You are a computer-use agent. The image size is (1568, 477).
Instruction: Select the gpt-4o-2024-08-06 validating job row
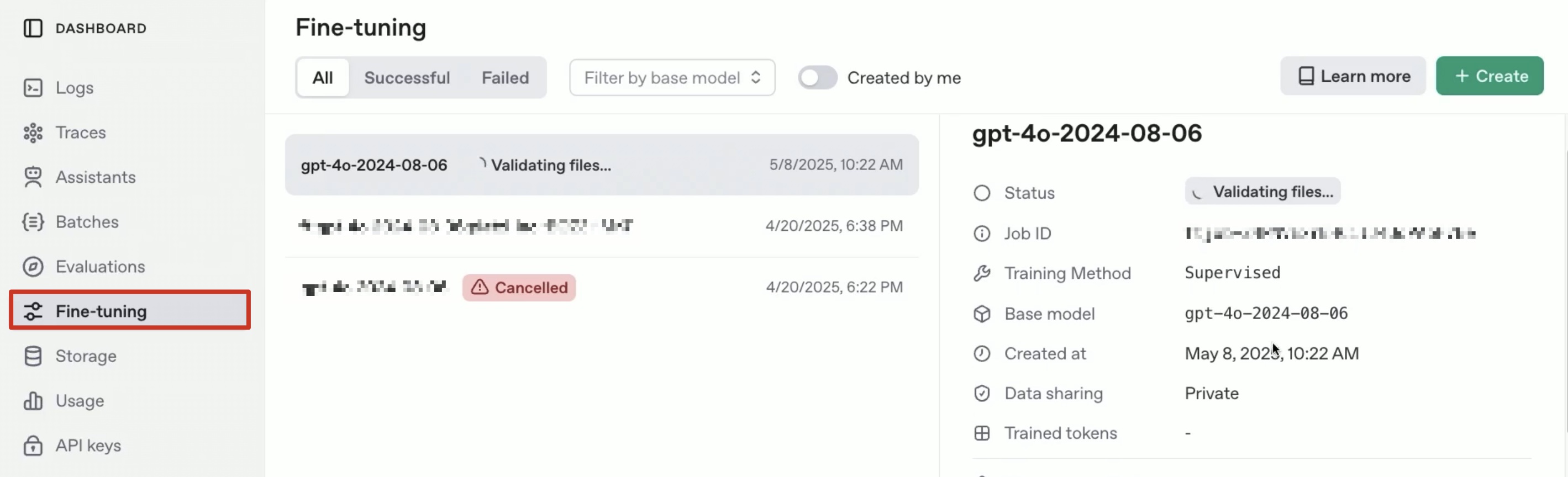(602, 165)
